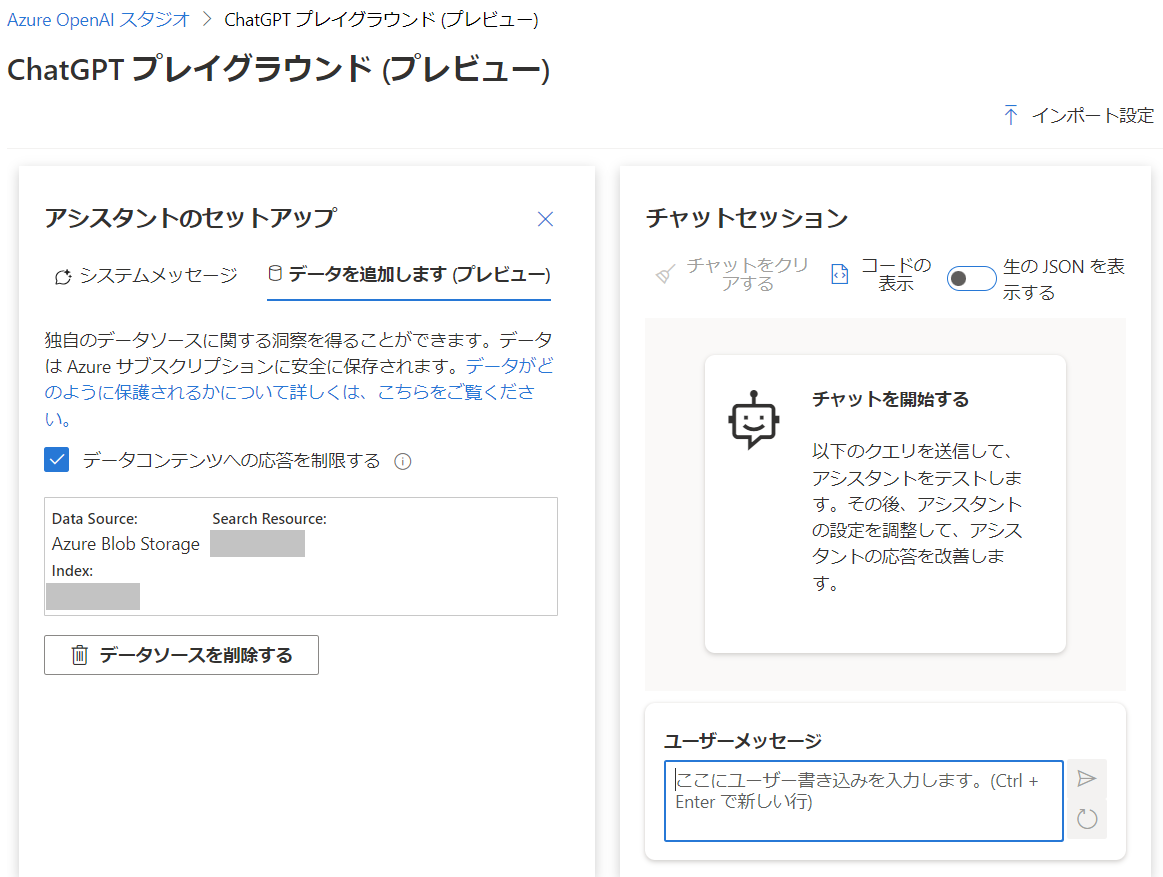Click the regenerate circular arrow icon
This screenshot has height=877, width=1163.
pyautogui.click(x=1087, y=819)
